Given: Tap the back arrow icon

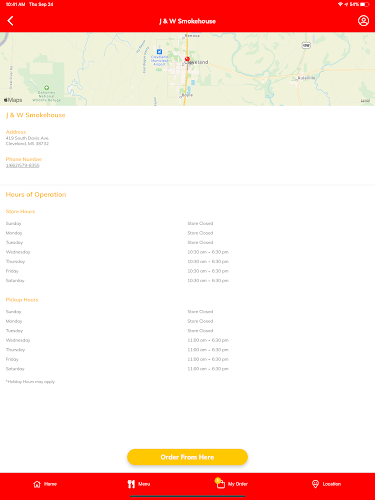Looking at the screenshot, I should 10,21.
